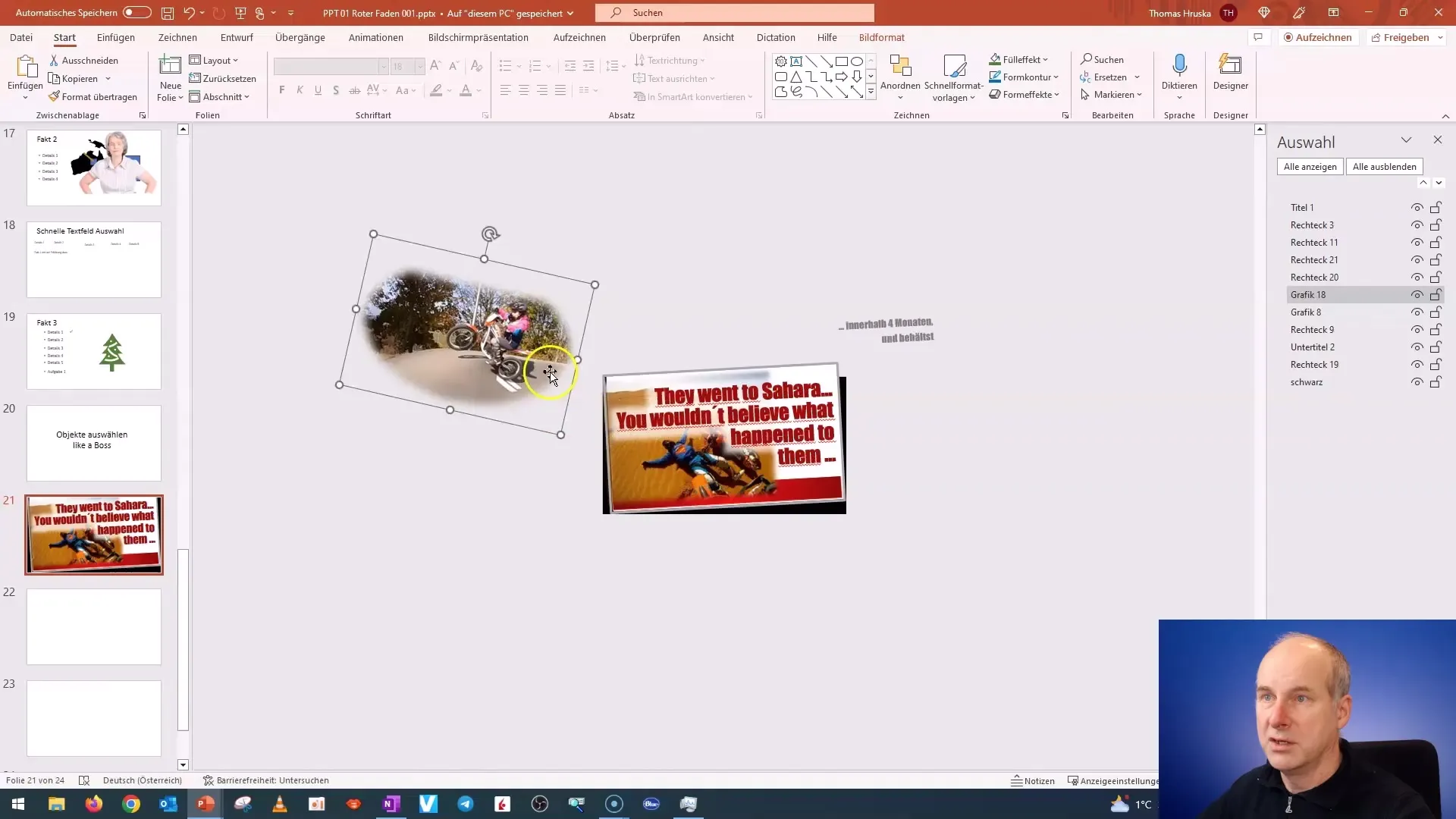
Task: Click the Grafik 8 layer entry
Action: (1308, 312)
